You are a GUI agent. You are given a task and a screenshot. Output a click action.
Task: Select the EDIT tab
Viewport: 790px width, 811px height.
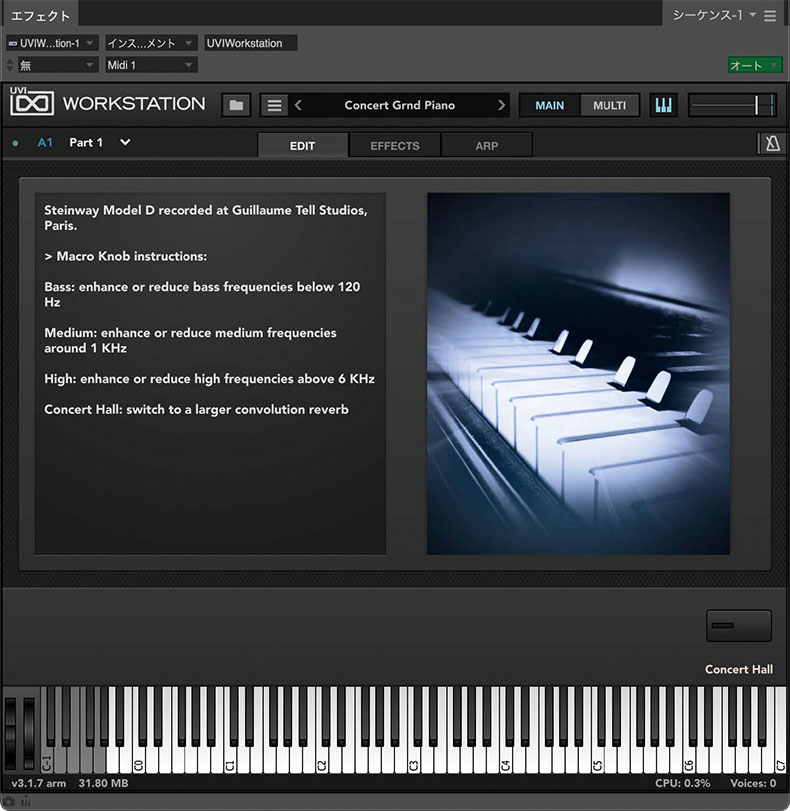coord(303,145)
